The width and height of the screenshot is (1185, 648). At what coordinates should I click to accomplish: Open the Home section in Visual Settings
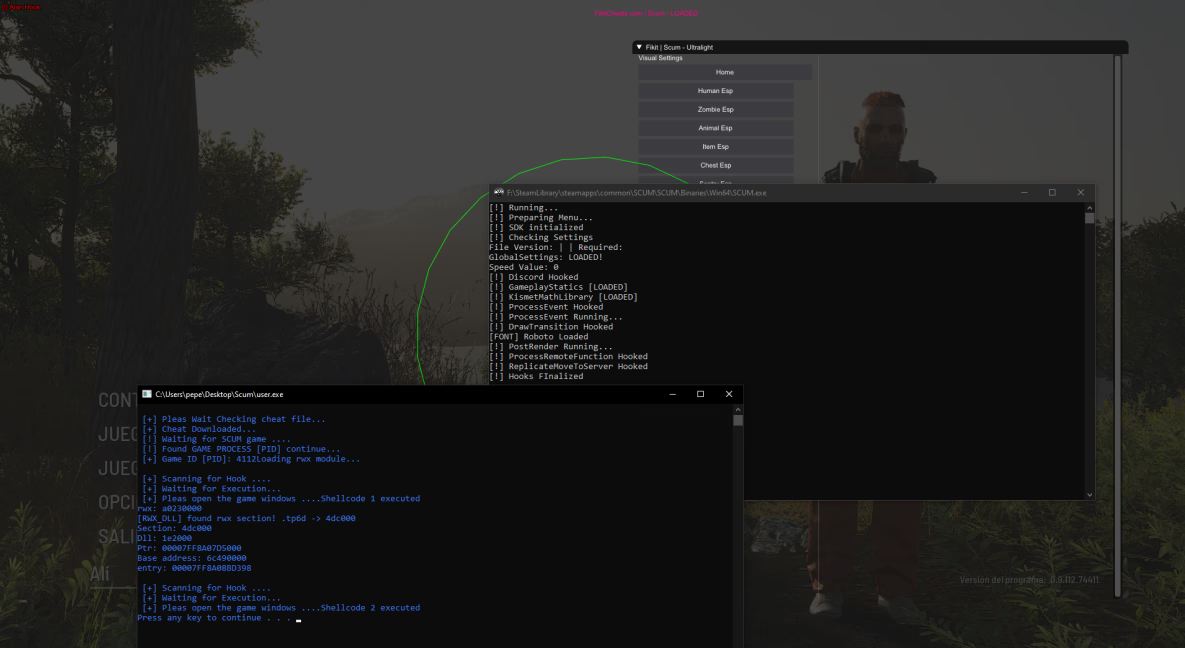pyautogui.click(x=724, y=72)
